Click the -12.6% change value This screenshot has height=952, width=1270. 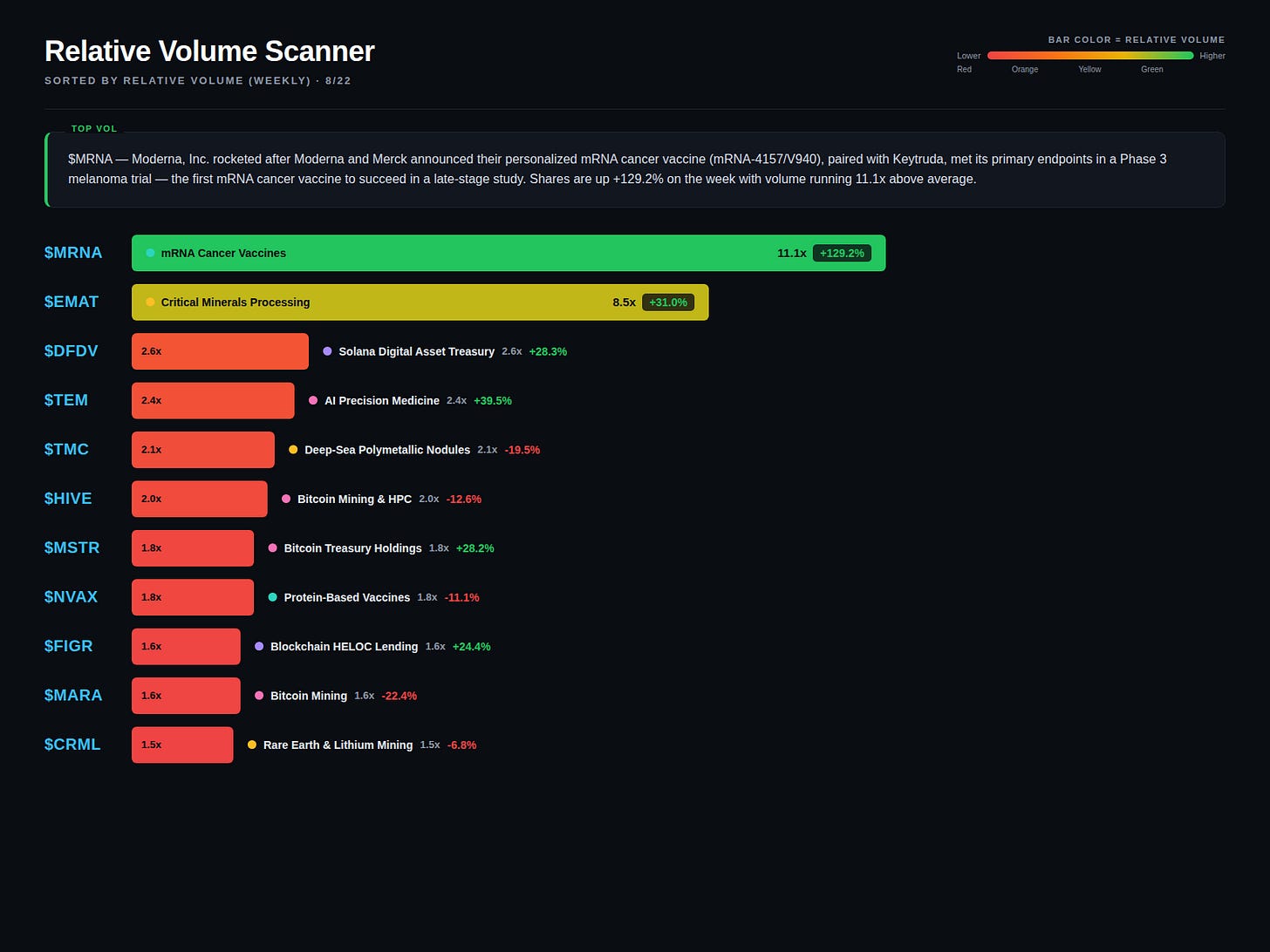(x=464, y=499)
